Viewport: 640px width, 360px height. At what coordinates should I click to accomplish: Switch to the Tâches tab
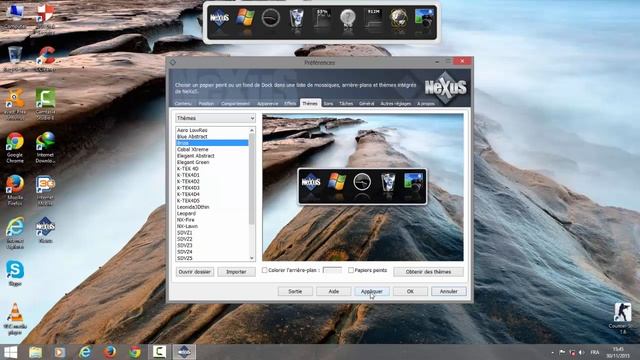pyautogui.click(x=346, y=104)
